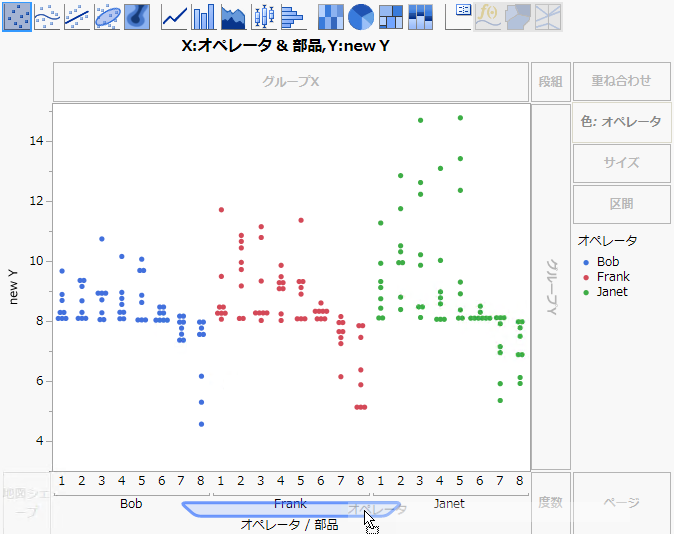Click the 14 tick label on Y axis
The height and width of the screenshot is (534, 674).
(37, 141)
